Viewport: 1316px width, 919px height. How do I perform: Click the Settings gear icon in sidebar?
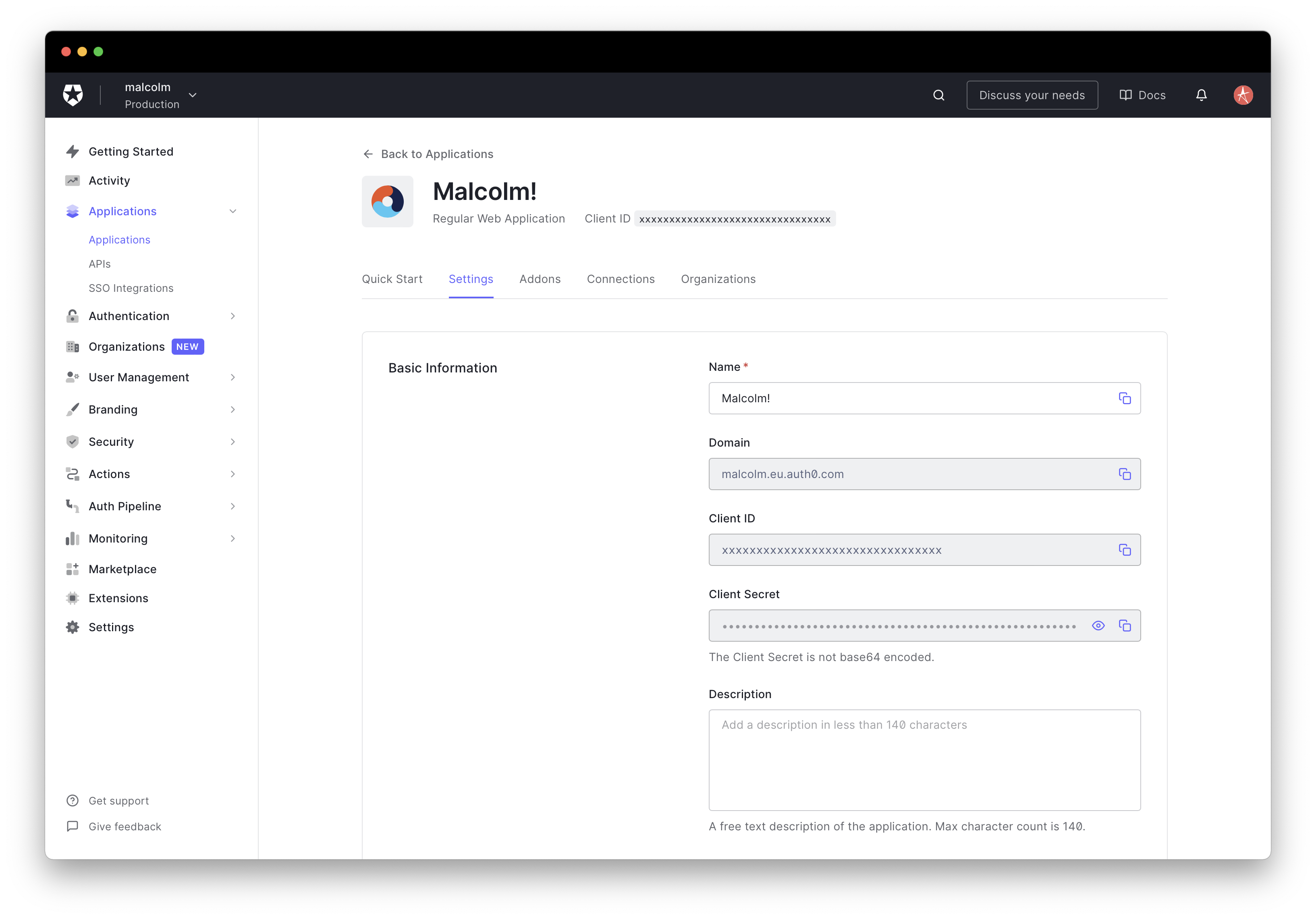pyautogui.click(x=72, y=627)
